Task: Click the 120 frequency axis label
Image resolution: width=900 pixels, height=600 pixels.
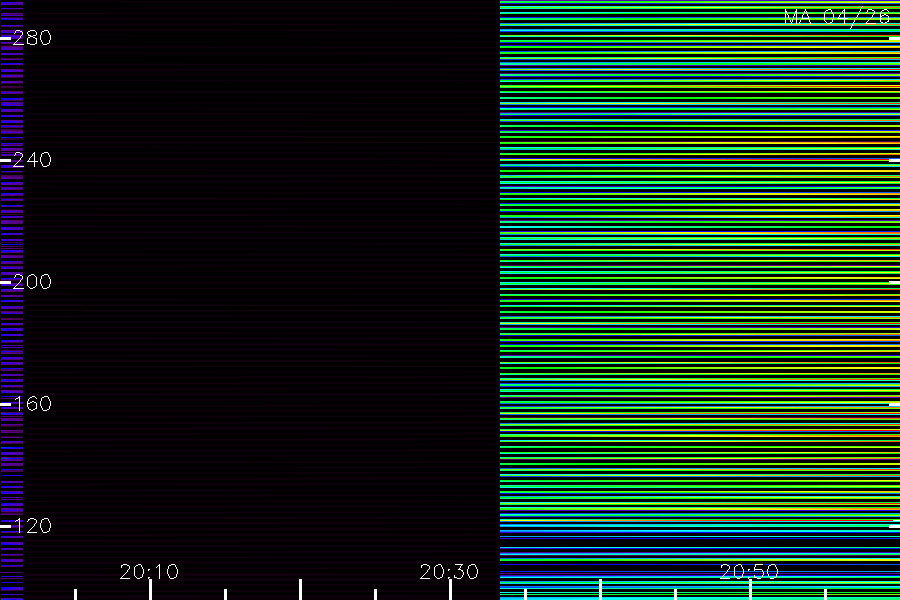Action: coord(32,525)
